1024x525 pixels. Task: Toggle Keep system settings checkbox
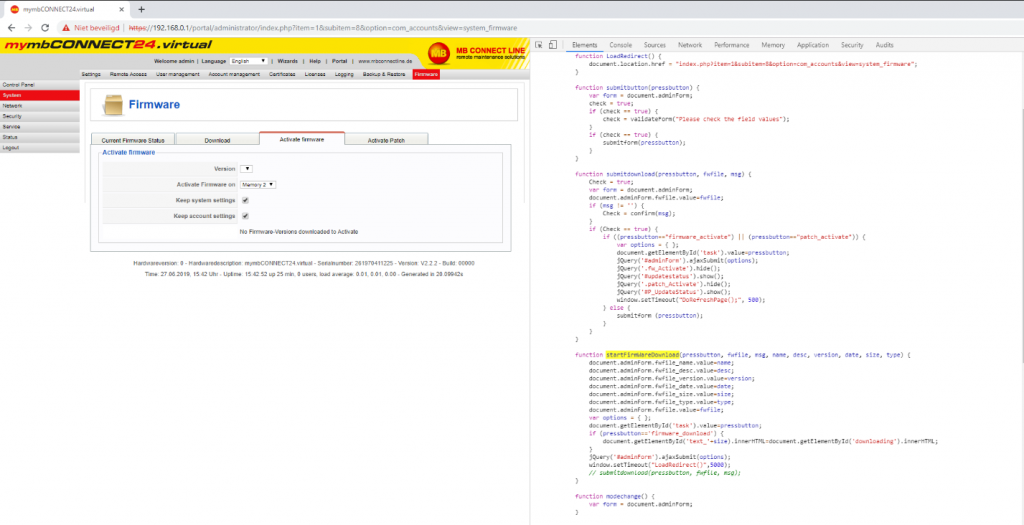(245, 200)
